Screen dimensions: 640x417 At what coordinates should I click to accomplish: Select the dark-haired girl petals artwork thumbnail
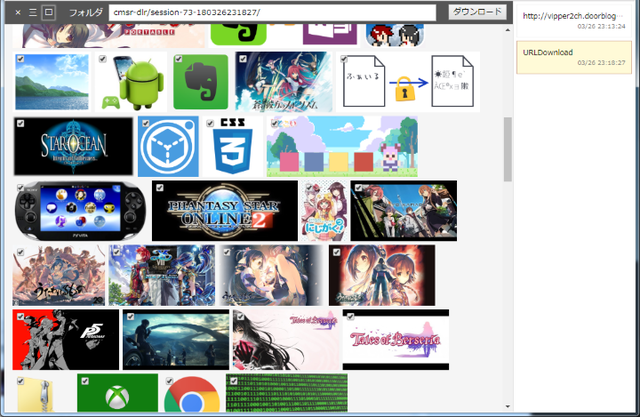pyautogui.click(x=272, y=275)
